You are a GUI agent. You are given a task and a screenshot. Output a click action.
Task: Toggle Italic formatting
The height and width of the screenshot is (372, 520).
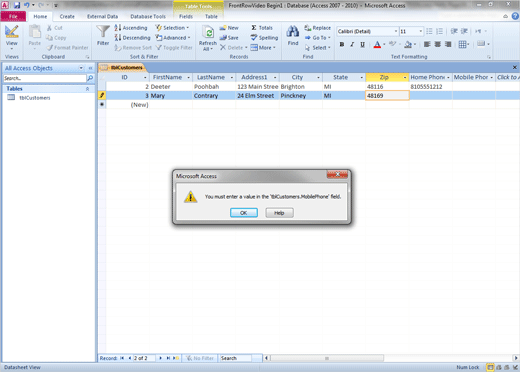(352, 44)
